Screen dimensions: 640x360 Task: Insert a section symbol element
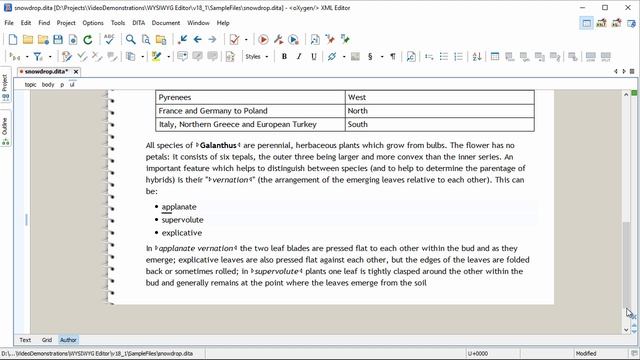(370, 57)
